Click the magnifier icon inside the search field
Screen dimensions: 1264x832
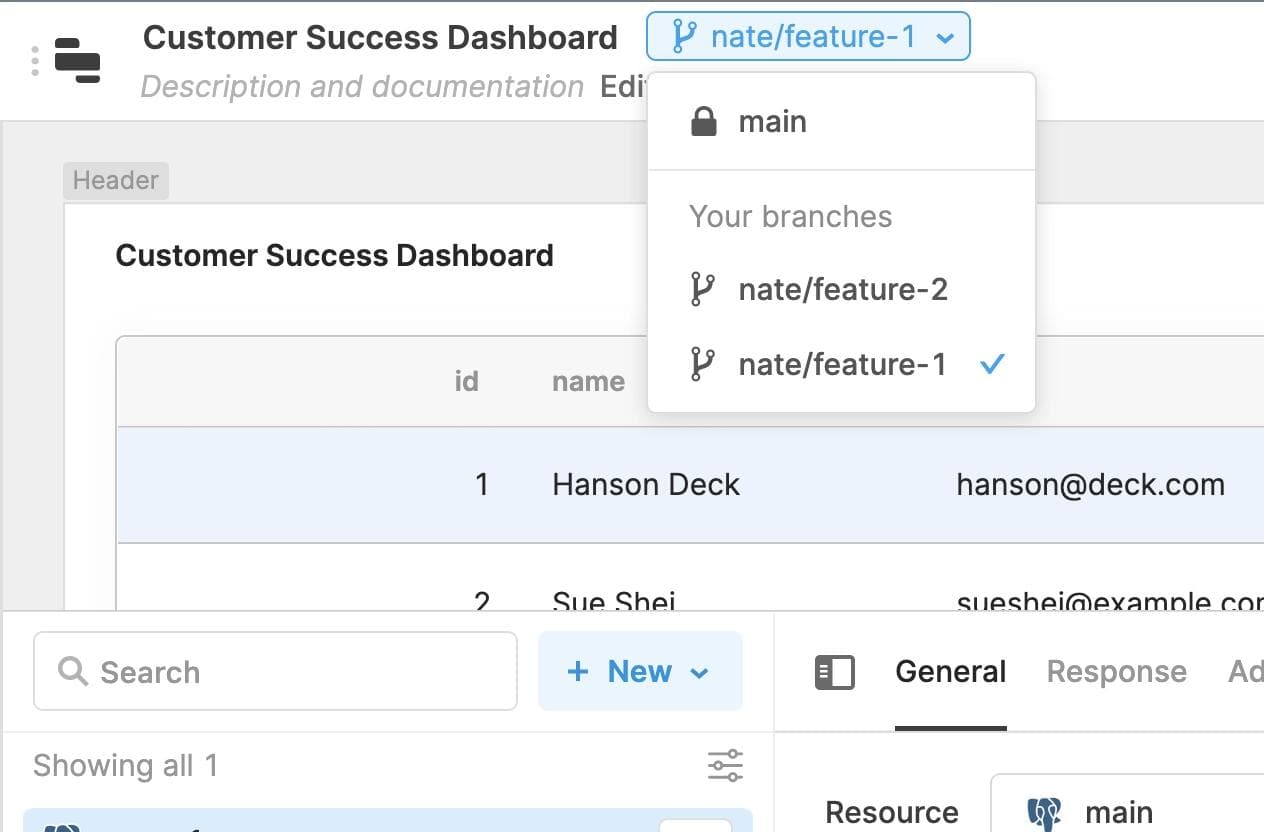tap(71, 672)
